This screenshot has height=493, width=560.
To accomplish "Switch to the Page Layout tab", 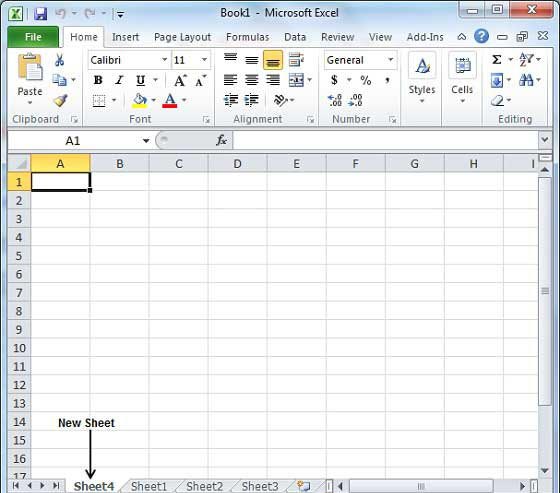I will click(182, 37).
